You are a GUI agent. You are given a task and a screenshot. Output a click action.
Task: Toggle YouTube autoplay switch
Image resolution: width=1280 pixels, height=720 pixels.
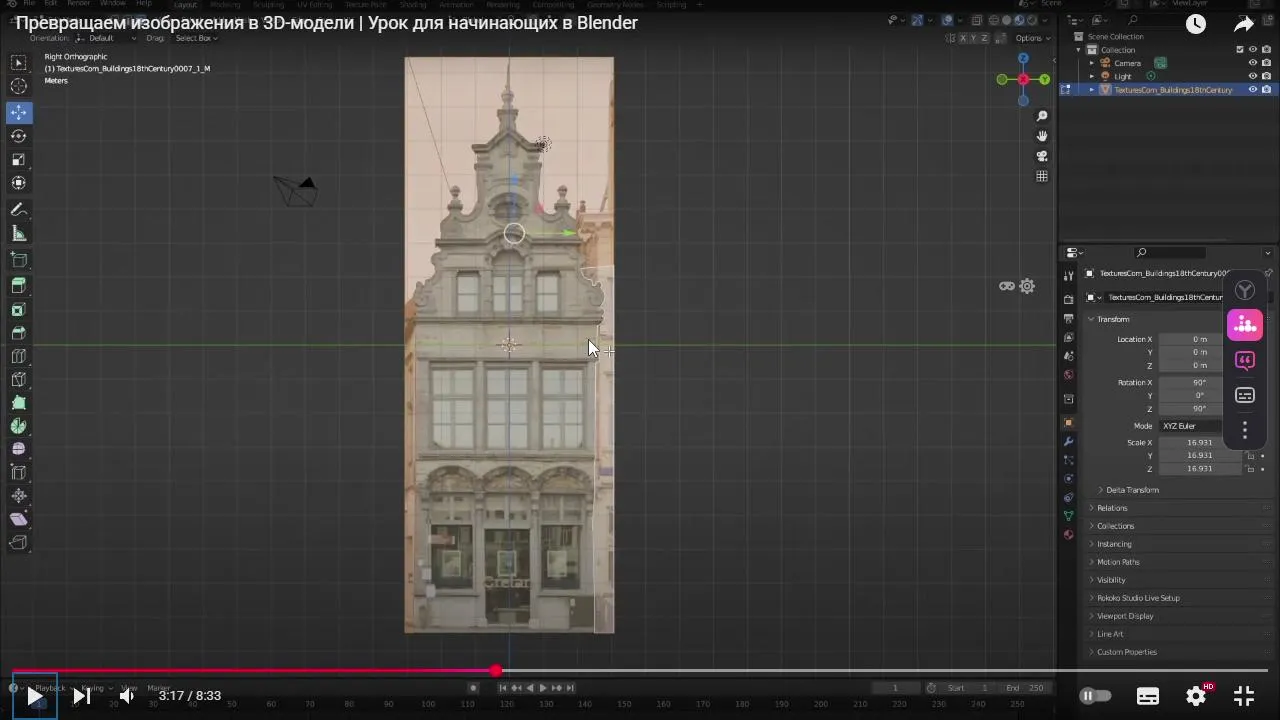(1096, 696)
